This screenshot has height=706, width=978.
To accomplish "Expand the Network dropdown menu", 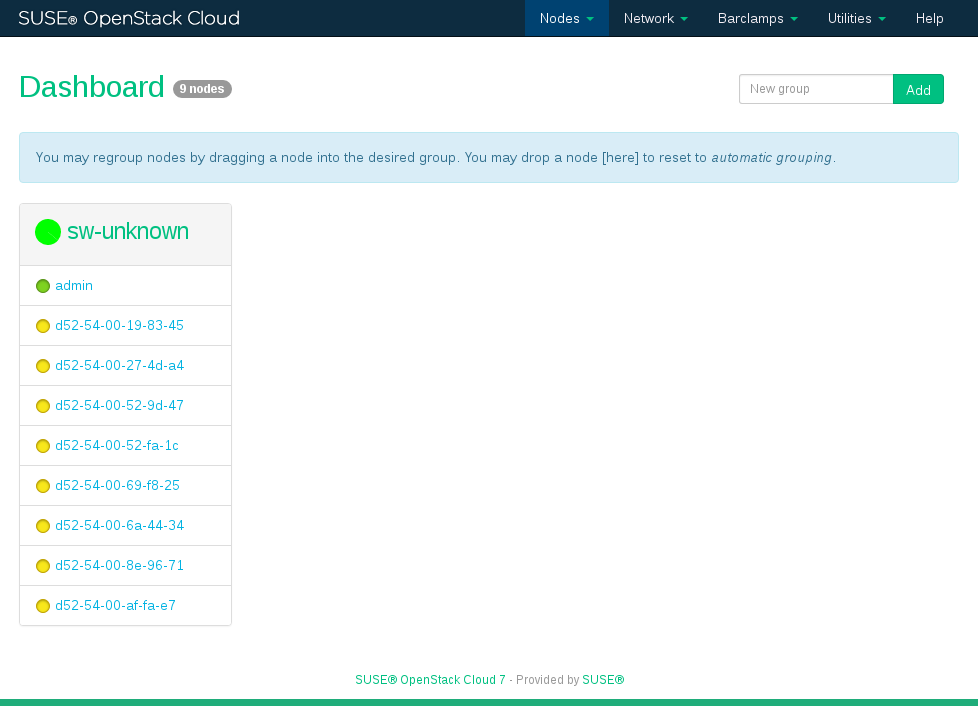I will pos(655,18).
